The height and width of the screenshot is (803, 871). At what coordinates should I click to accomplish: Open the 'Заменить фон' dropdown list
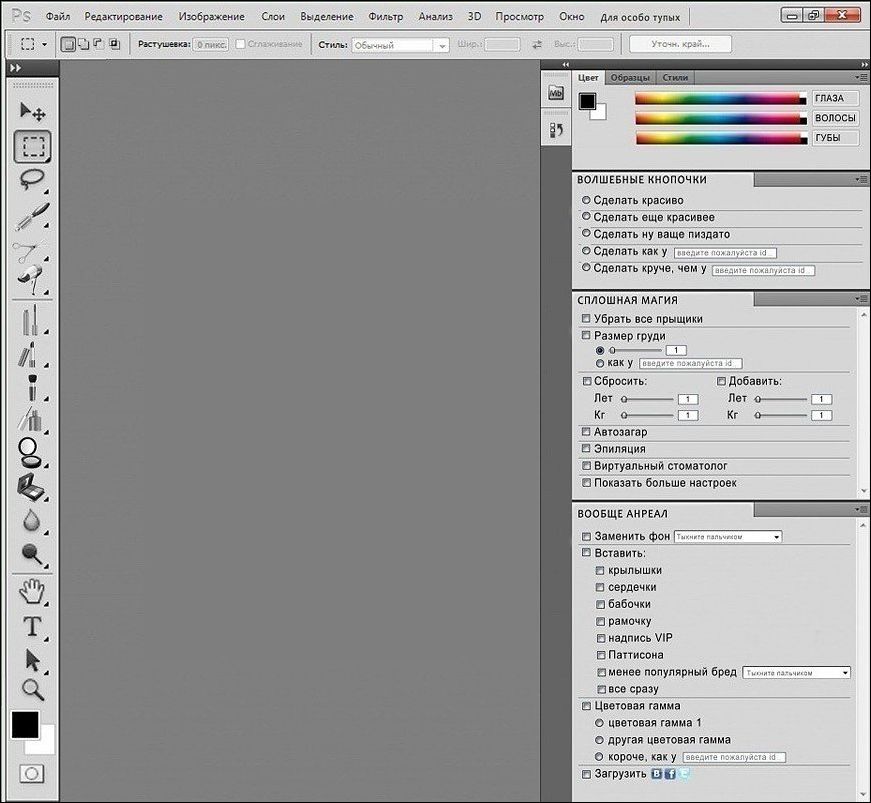click(727, 537)
